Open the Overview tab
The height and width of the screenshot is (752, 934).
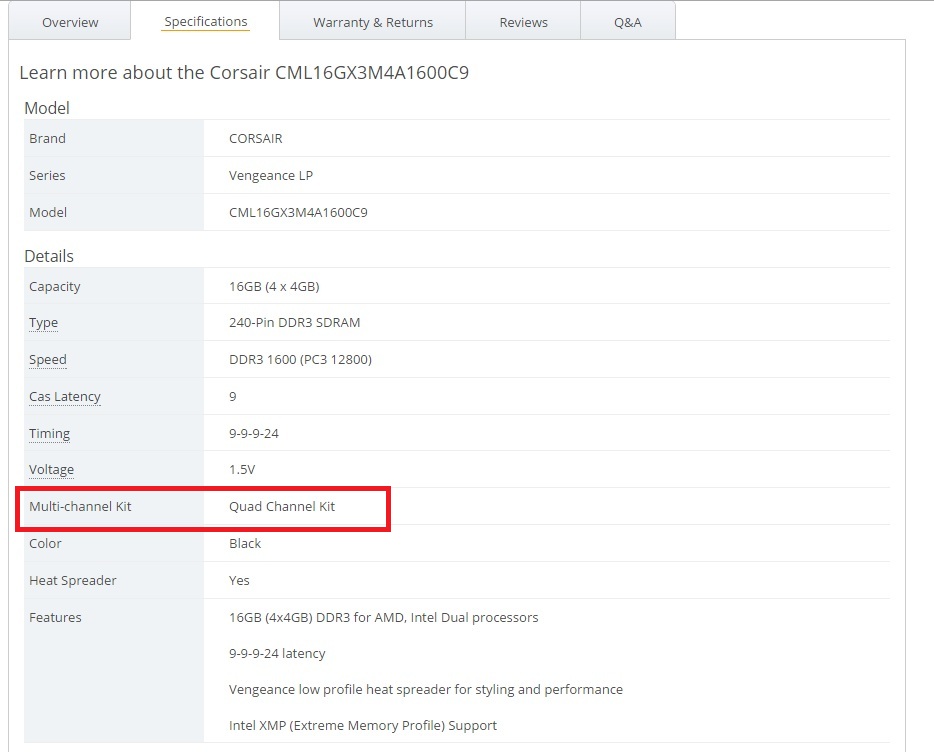click(x=70, y=22)
